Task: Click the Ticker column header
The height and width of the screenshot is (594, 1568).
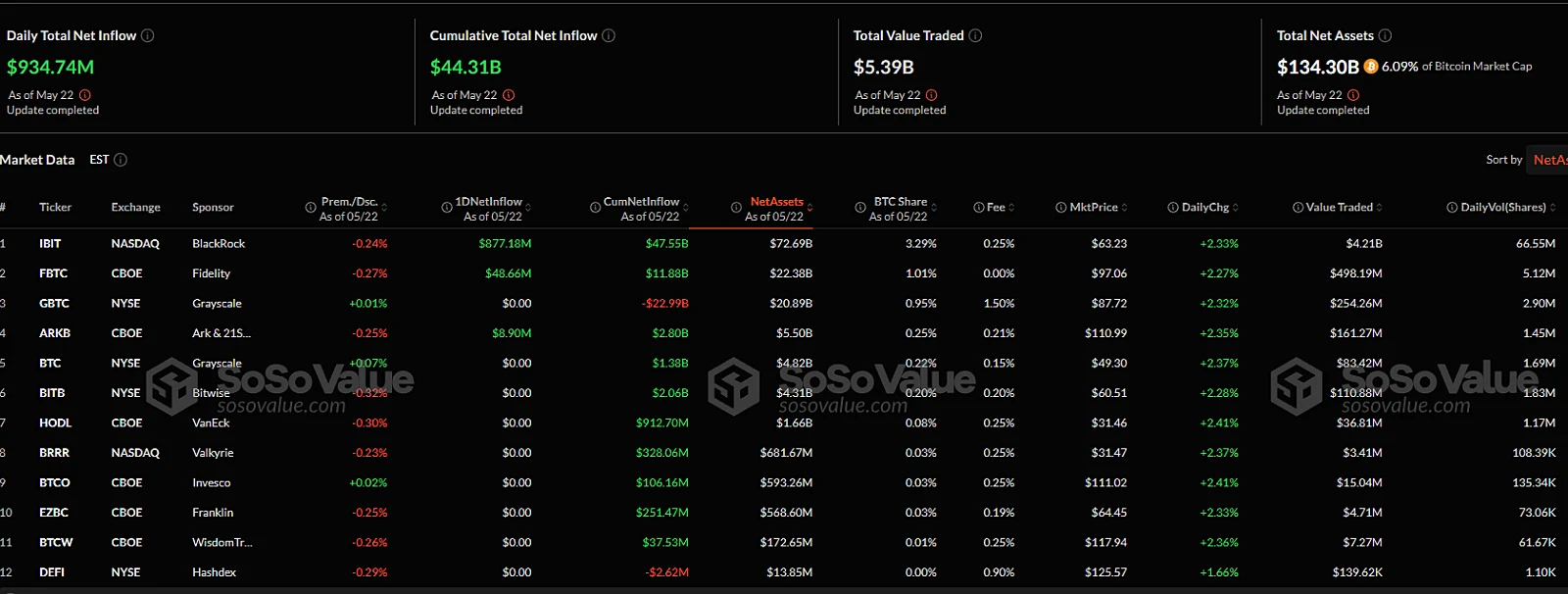Action: (55, 208)
